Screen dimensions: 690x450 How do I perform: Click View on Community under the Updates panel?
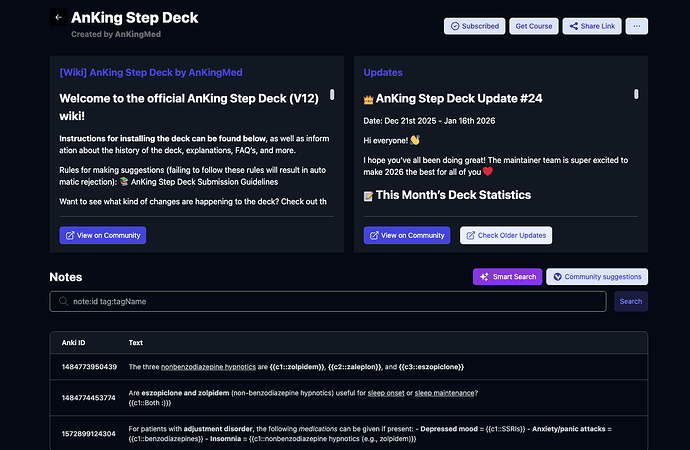tap(406, 235)
